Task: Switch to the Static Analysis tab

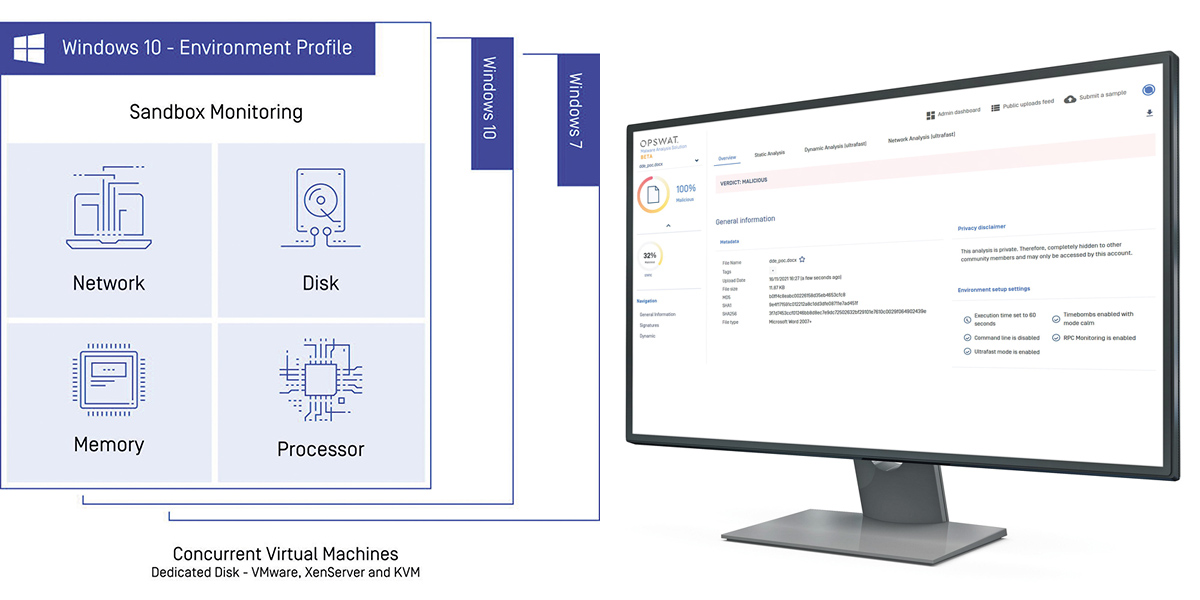Action: pos(769,153)
